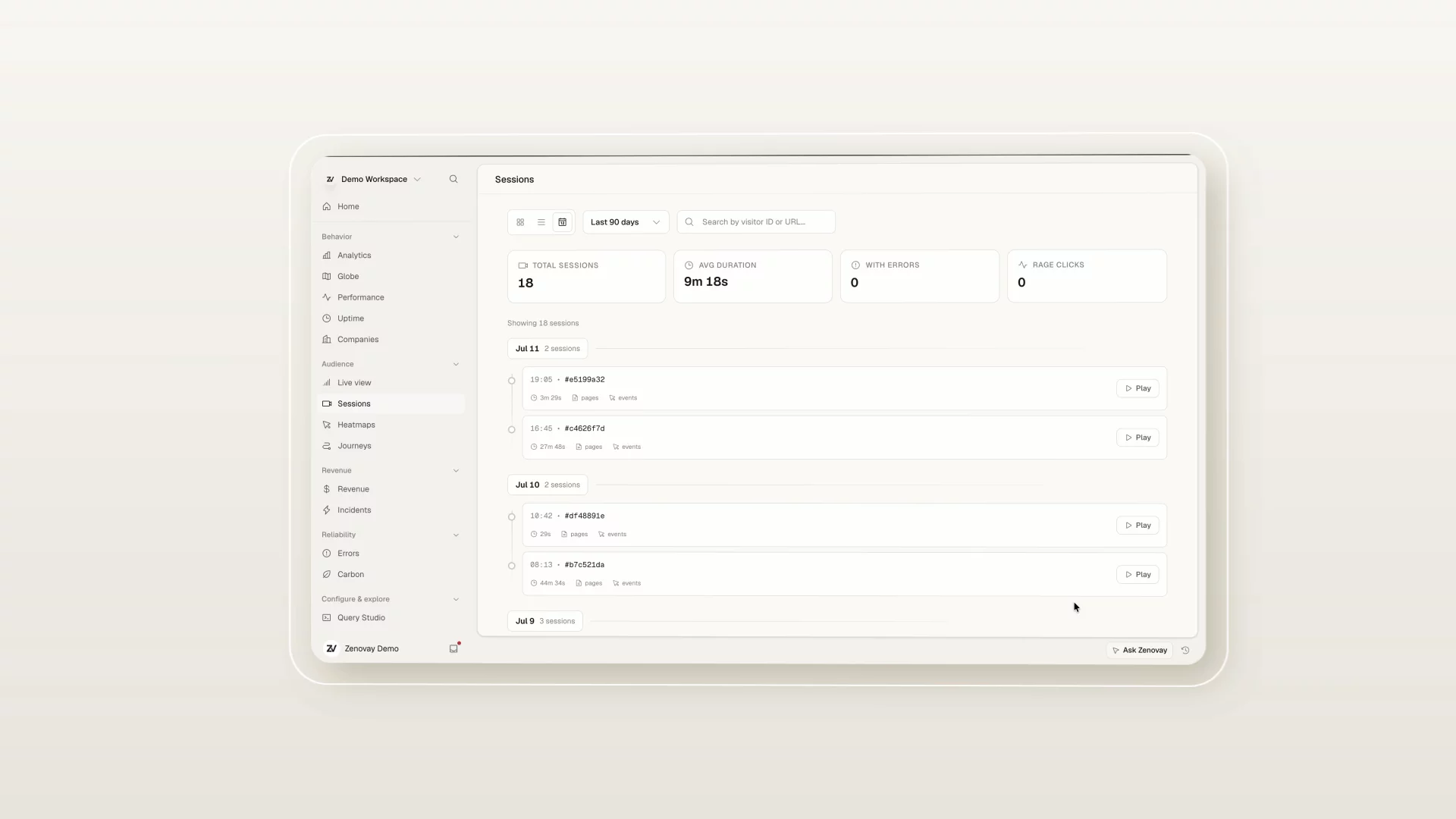Switch to list view layout
1456x819 pixels.
point(541,222)
